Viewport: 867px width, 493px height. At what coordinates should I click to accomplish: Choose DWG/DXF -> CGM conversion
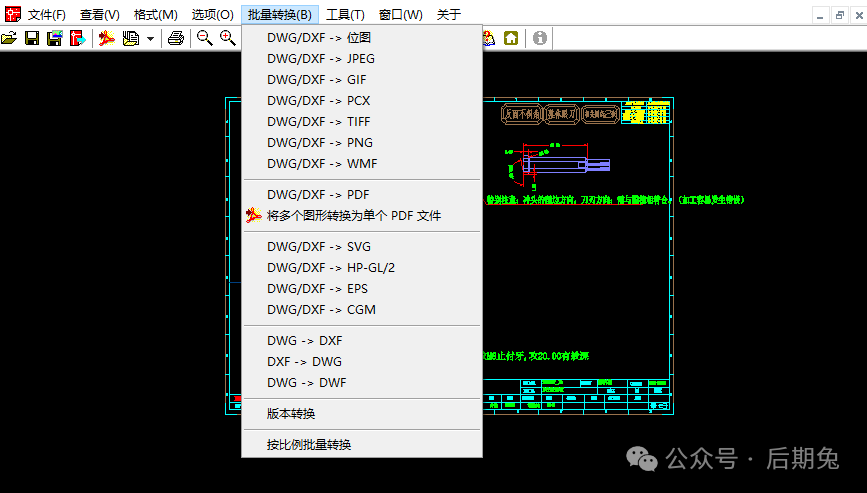(x=362, y=310)
